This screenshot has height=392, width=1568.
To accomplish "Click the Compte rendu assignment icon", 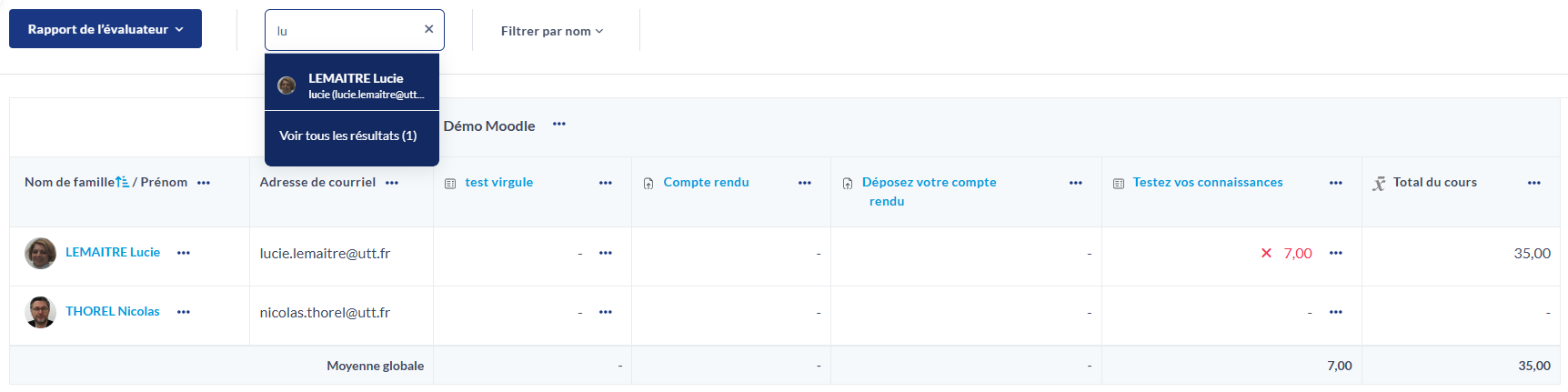I will (x=648, y=184).
